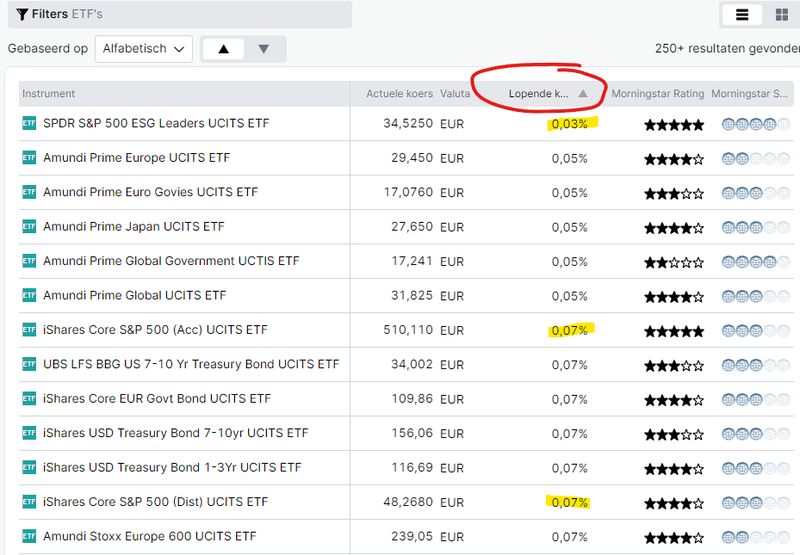Sort ascending with up arrow
800x555 pixels.
click(223, 49)
